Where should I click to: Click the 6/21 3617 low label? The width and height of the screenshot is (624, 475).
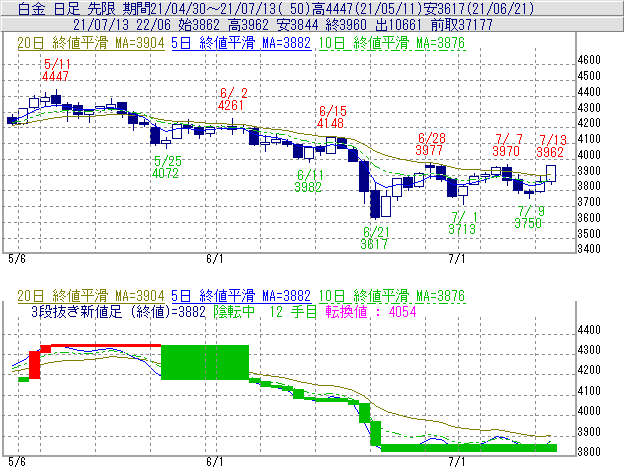click(375, 238)
